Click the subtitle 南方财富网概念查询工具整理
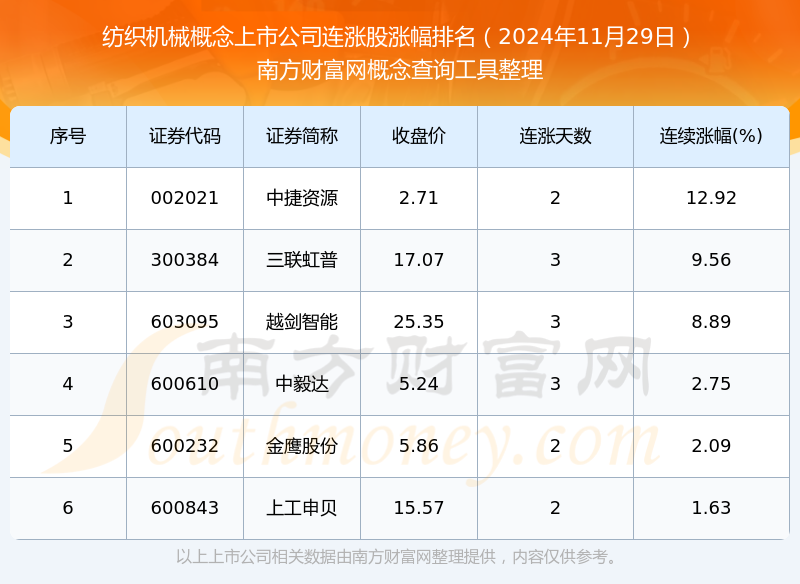 click(399, 70)
